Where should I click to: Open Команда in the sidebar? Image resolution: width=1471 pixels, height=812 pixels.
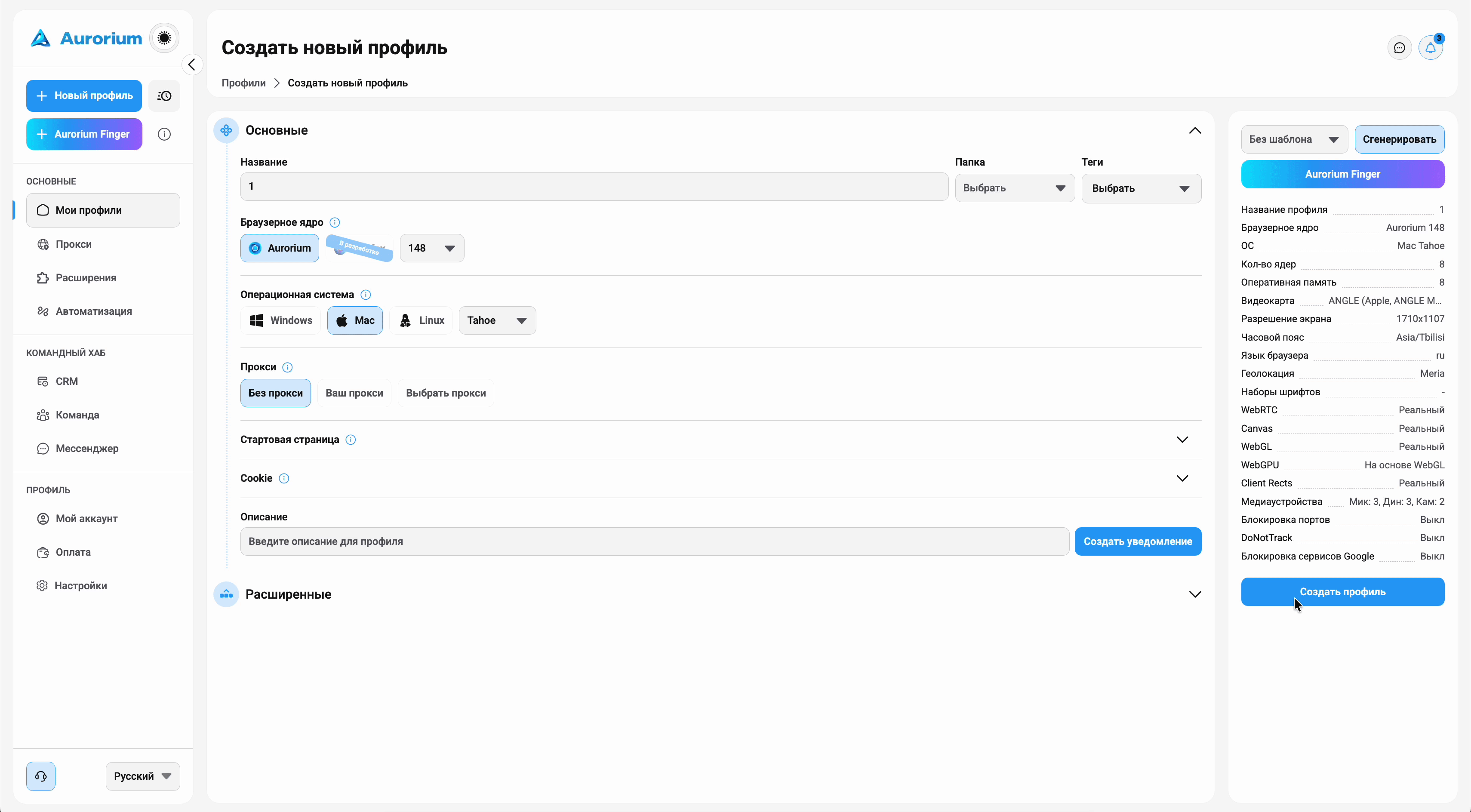point(103,415)
